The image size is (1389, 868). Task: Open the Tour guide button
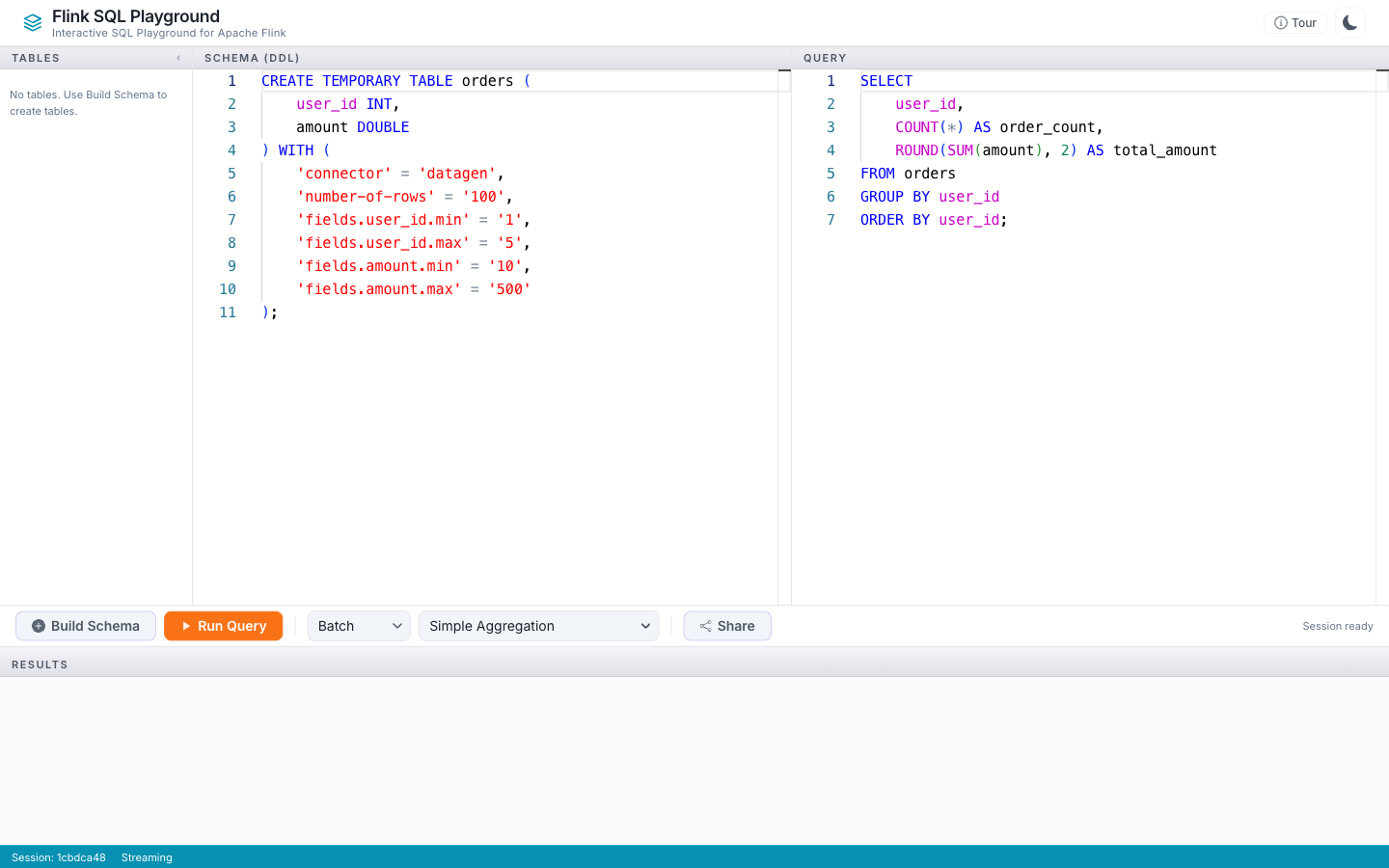(1294, 22)
